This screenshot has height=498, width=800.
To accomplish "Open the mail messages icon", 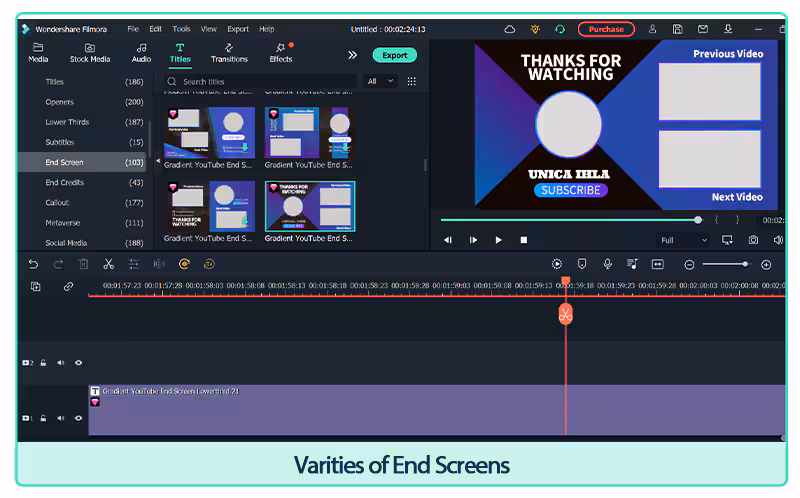I will [x=703, y=29].
